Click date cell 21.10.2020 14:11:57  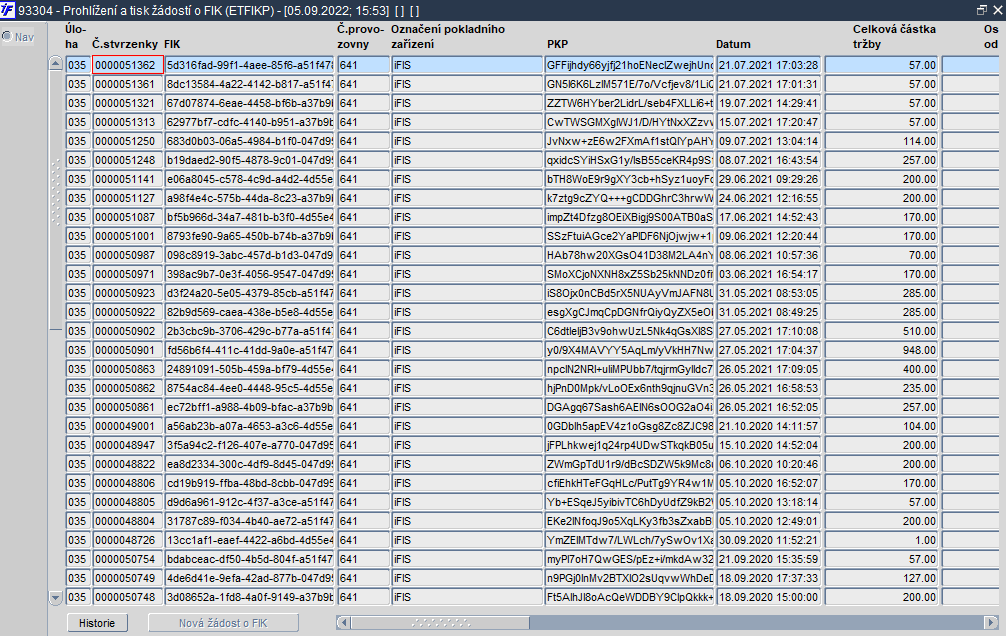pos(769,426)
